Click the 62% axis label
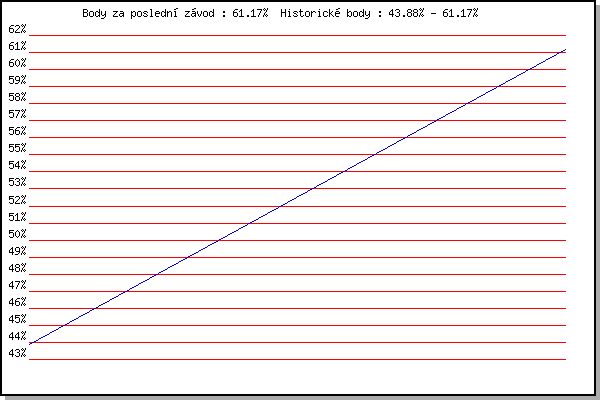 coord(17,29)
